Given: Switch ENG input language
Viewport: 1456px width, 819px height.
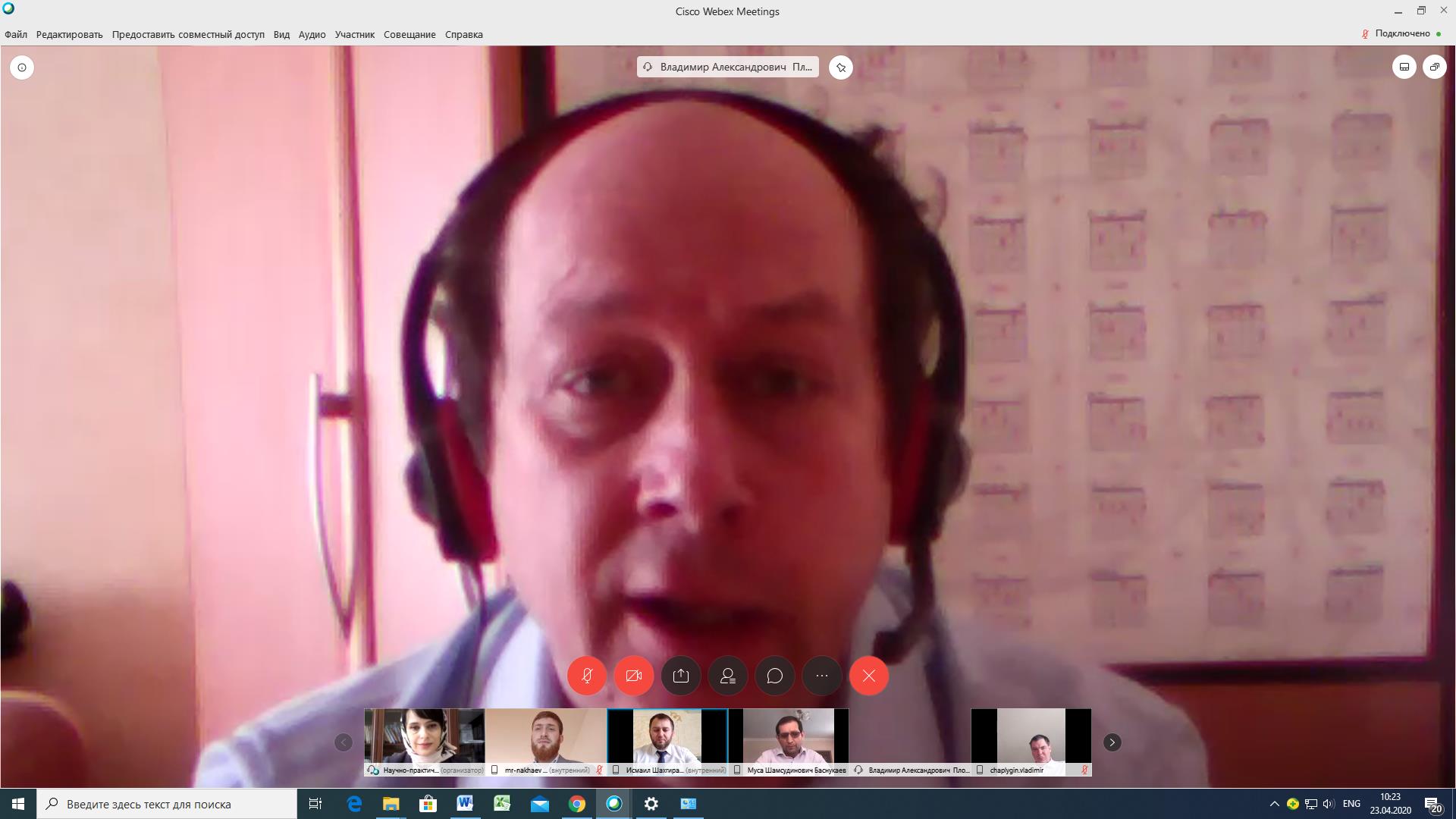Looking at the screenshot, I should 1351,804.
